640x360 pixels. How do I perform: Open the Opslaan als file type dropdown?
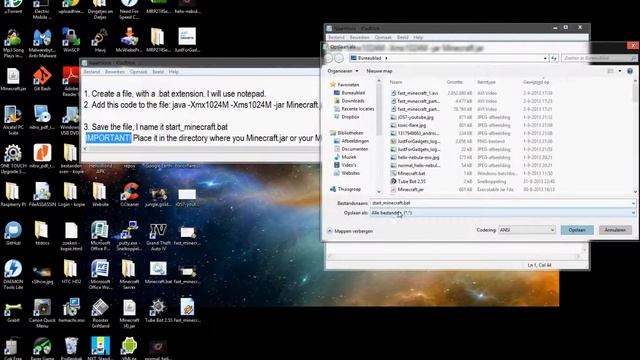tap(502, 213)
